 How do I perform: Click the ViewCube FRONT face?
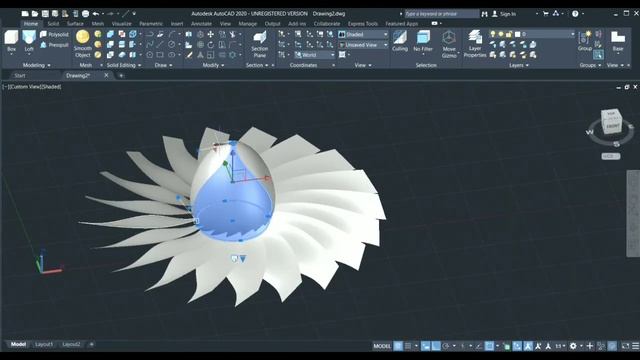[x=613, y=127]
